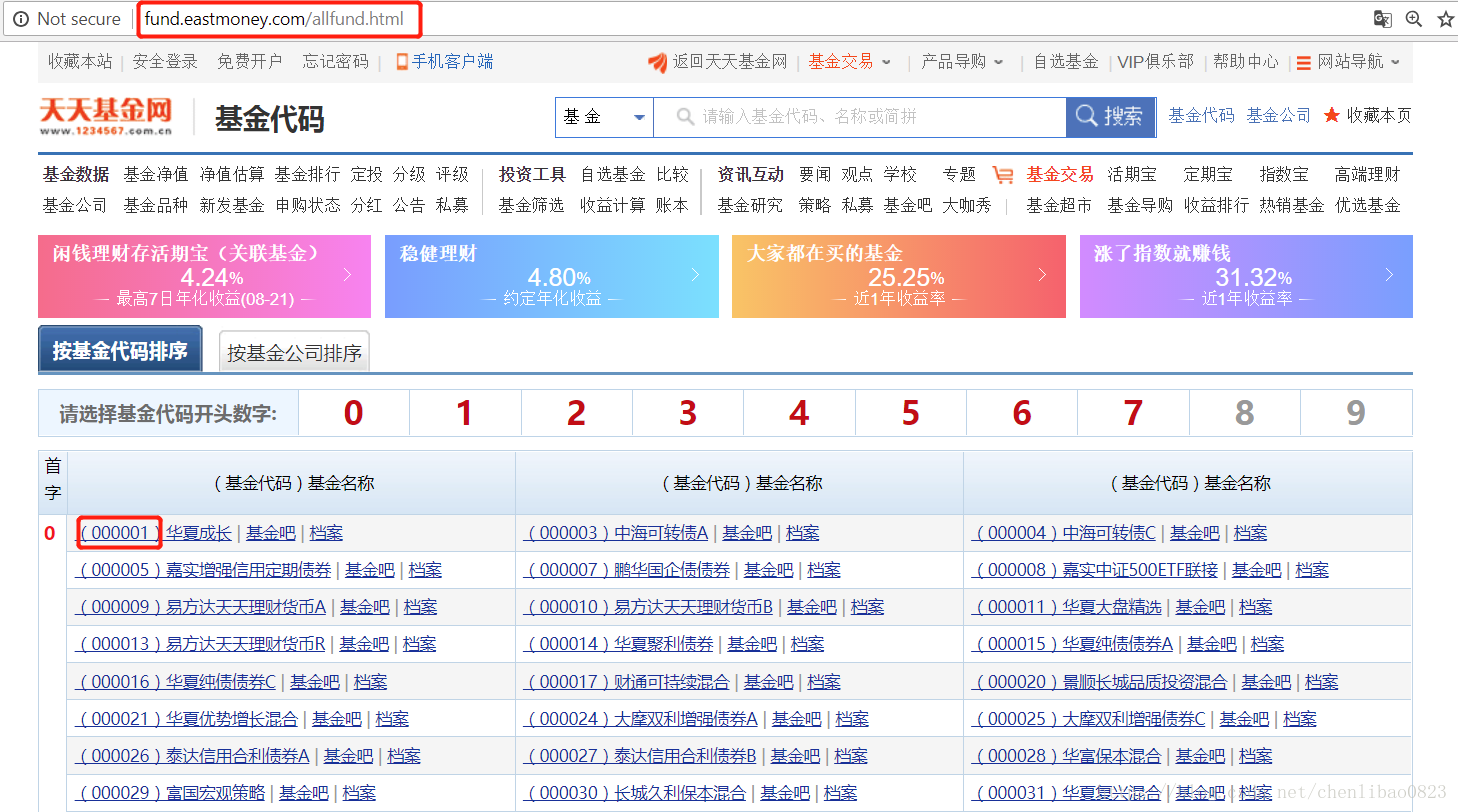Switch to 按基金公司排序 tab
The height and width of the screenshot is (812, 1458).
coord(294,352)
